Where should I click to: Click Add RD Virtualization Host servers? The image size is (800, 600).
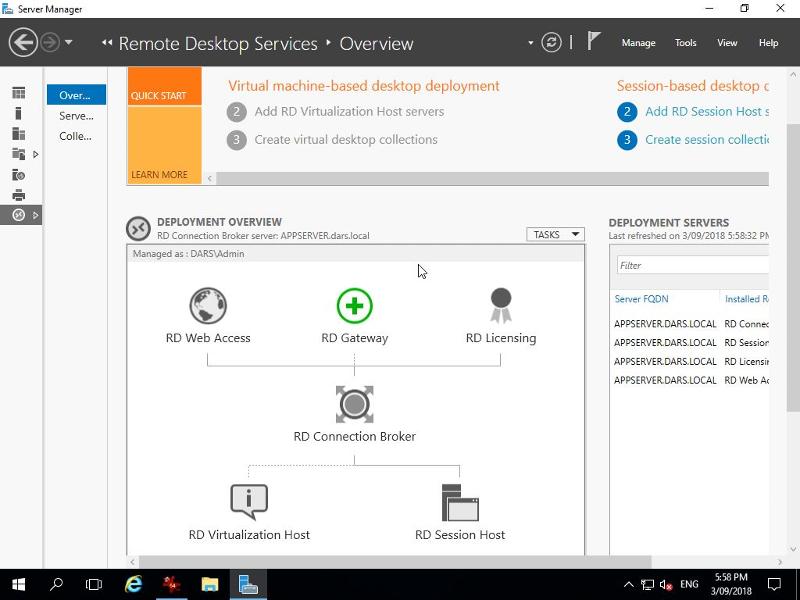tap(349, 111)
